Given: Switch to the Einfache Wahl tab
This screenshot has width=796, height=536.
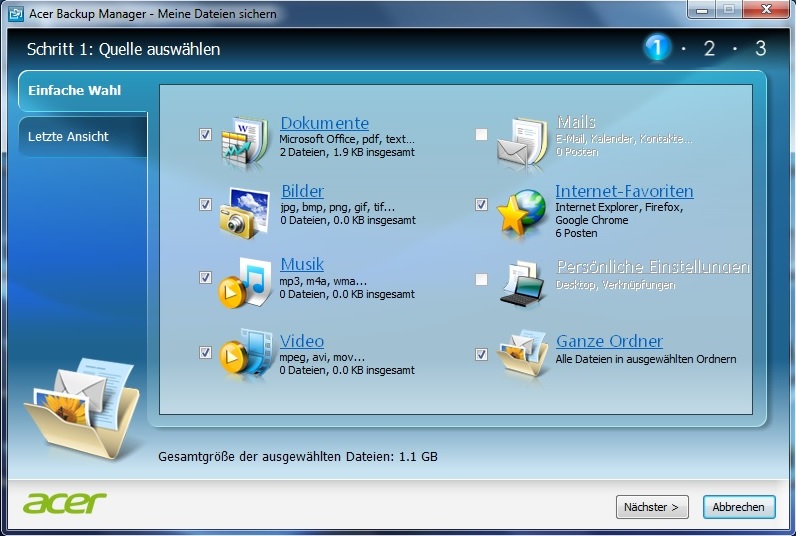Looking at the screenshot, I should [83, 91].
